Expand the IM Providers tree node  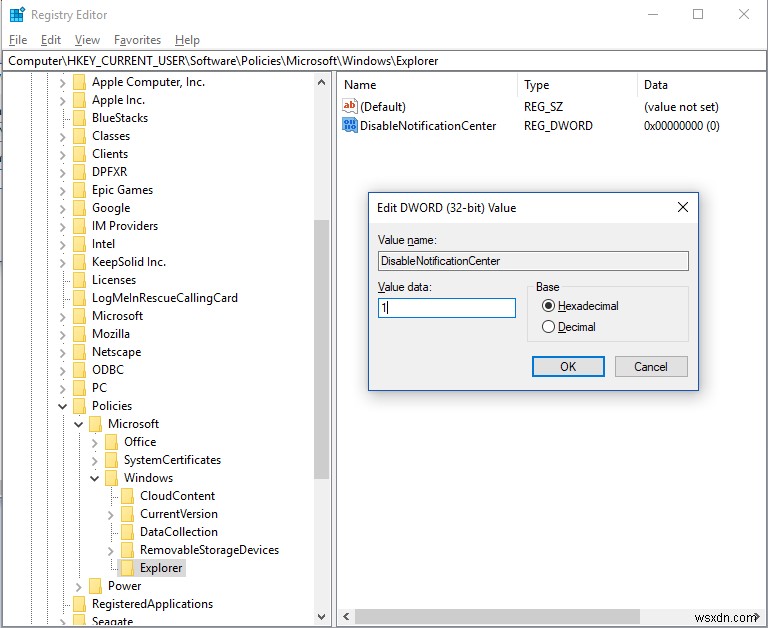(62, 226)
